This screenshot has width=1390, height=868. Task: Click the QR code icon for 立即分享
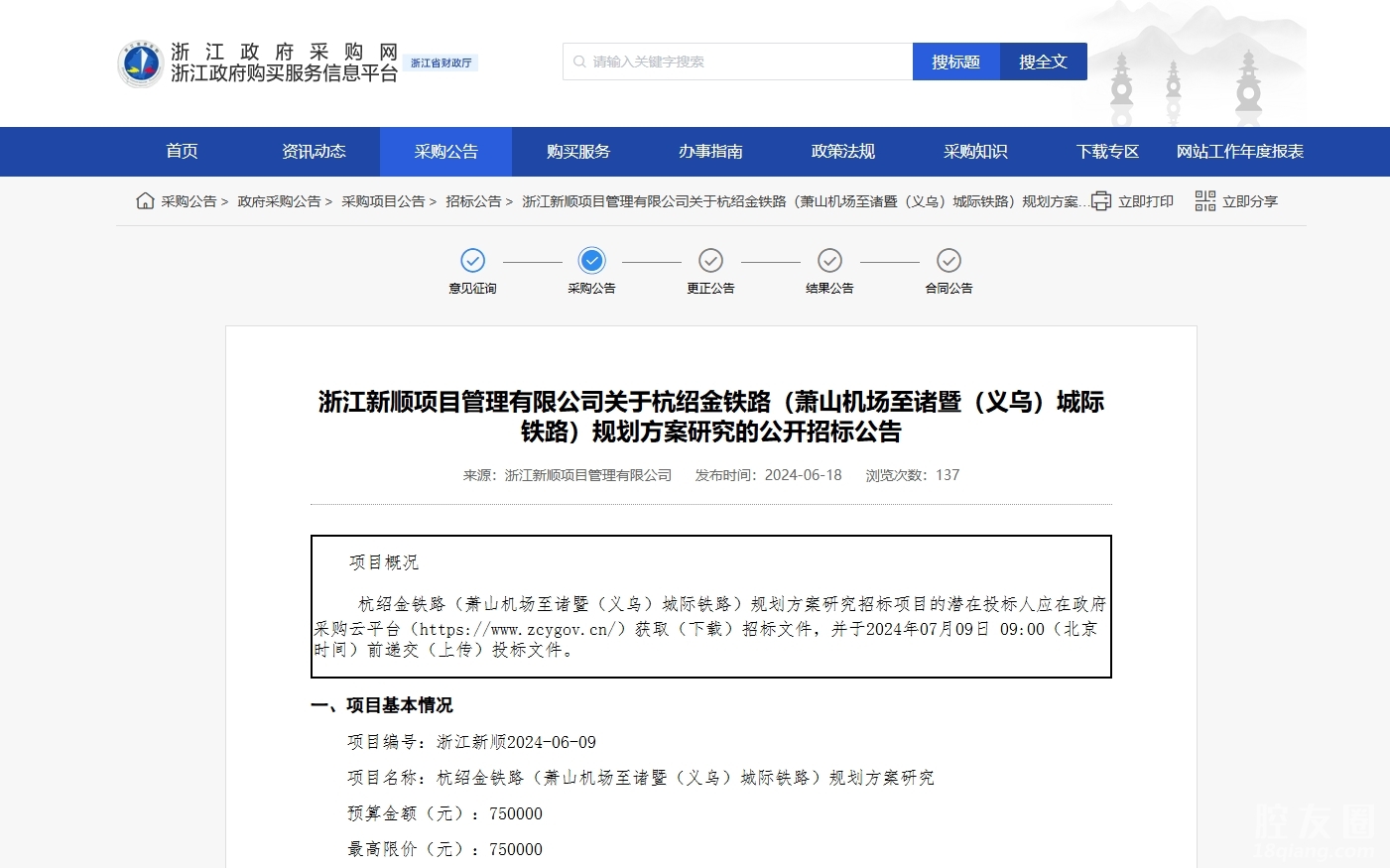point(1204,201)
